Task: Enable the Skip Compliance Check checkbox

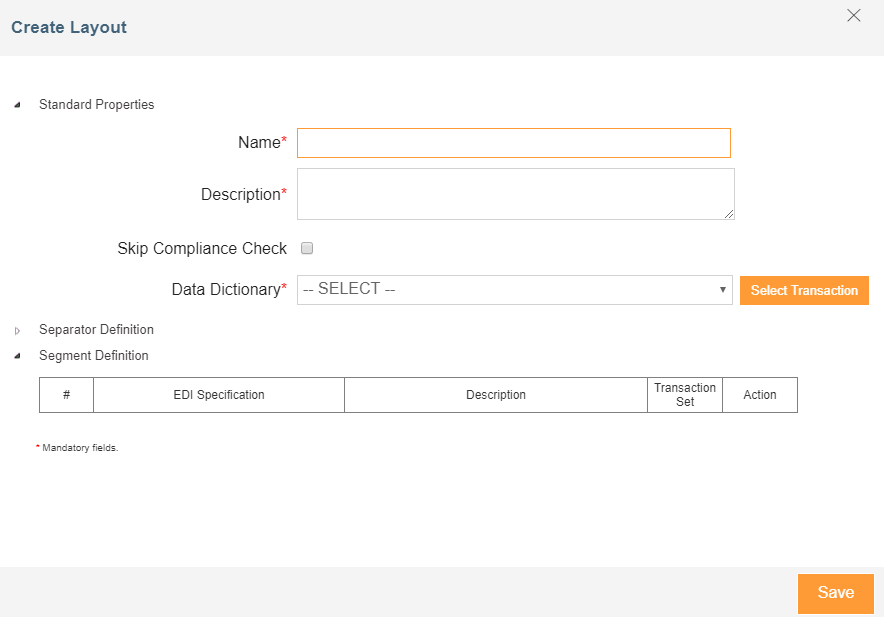Action: pyautogui.click(x=307, y=248)
